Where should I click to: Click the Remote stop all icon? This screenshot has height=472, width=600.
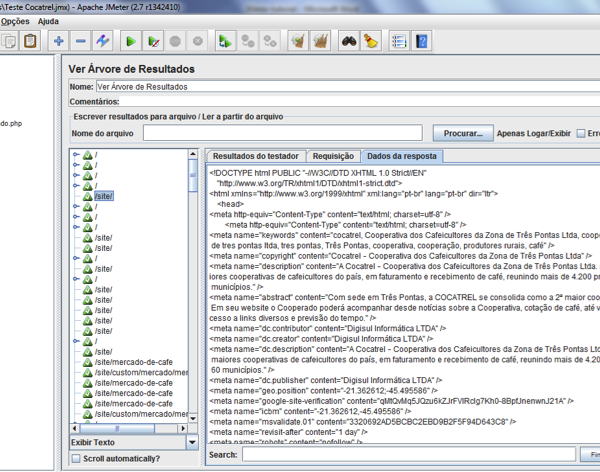click(248, 41)
